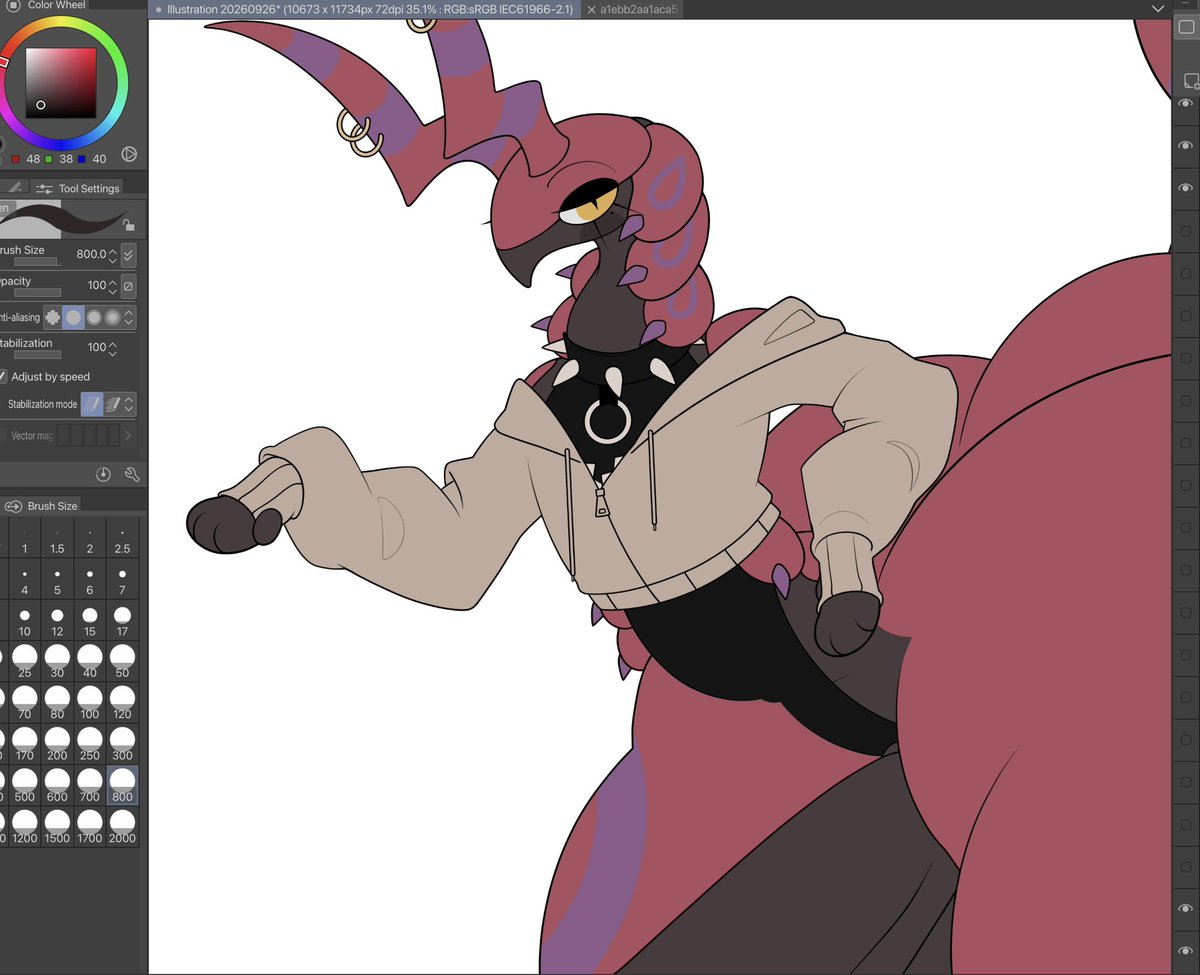The height and width of the screenshot is (975, 1200).
Task: Select brush size preset 50
Action: click(x=122, y=662)
